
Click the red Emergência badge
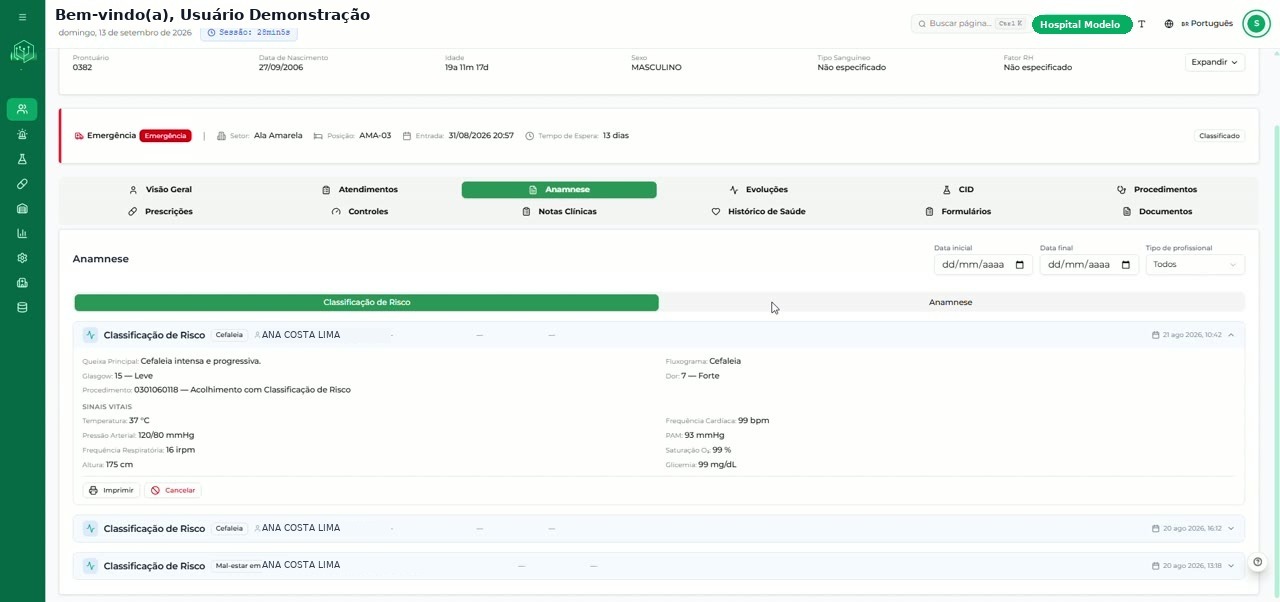[x=165, y=136]
